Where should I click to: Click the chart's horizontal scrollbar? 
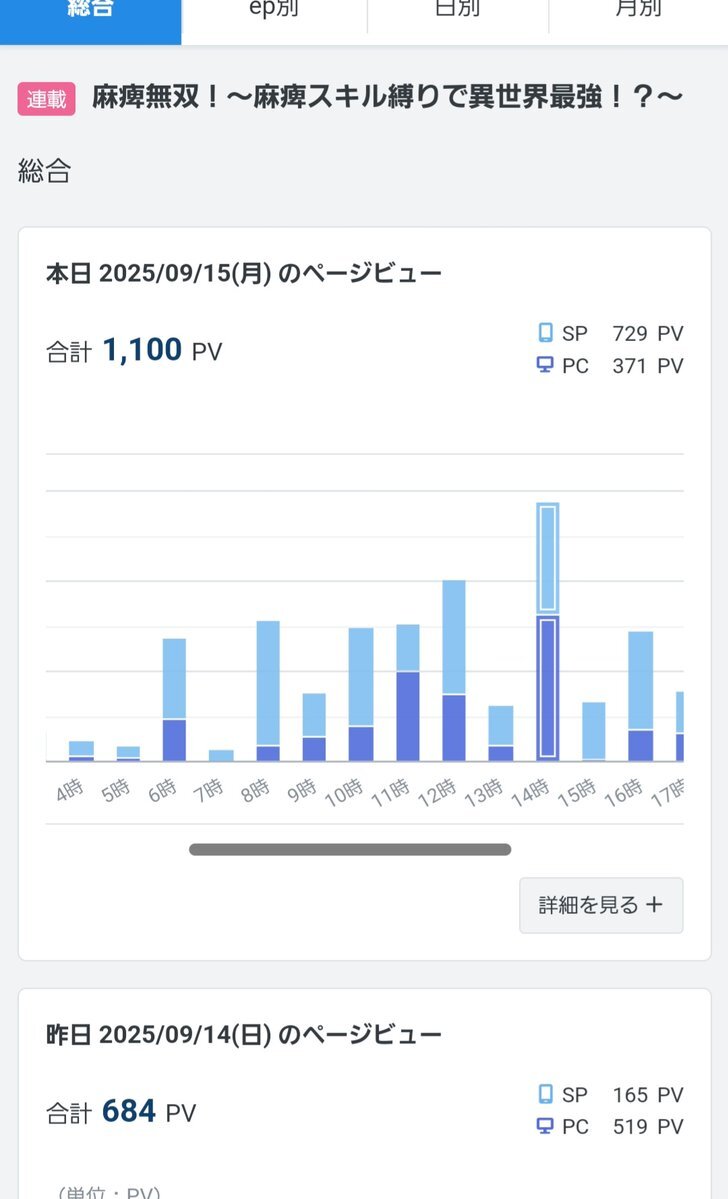(x=350, y=850)
